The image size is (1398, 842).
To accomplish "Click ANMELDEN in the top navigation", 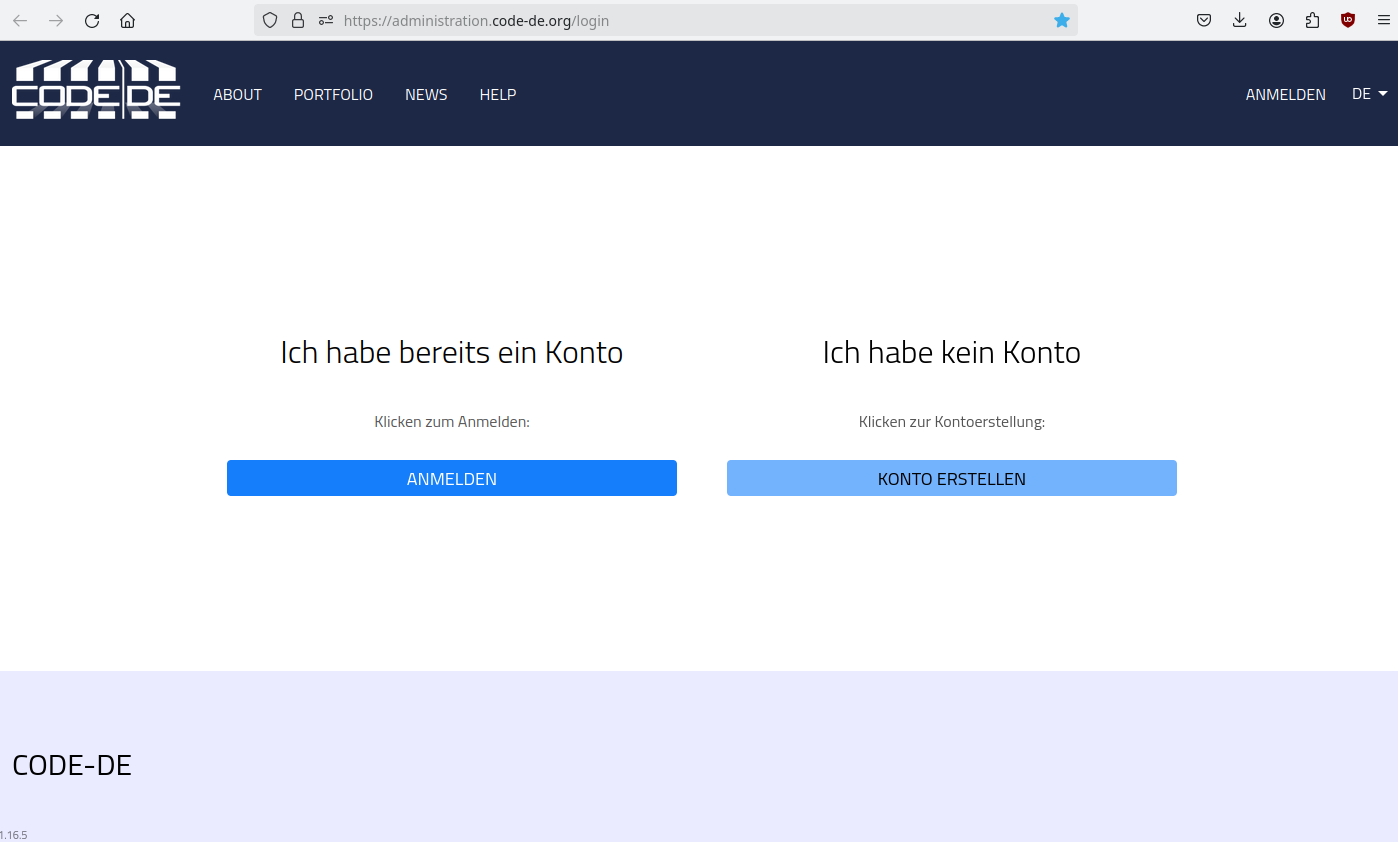I will 1286,95.
